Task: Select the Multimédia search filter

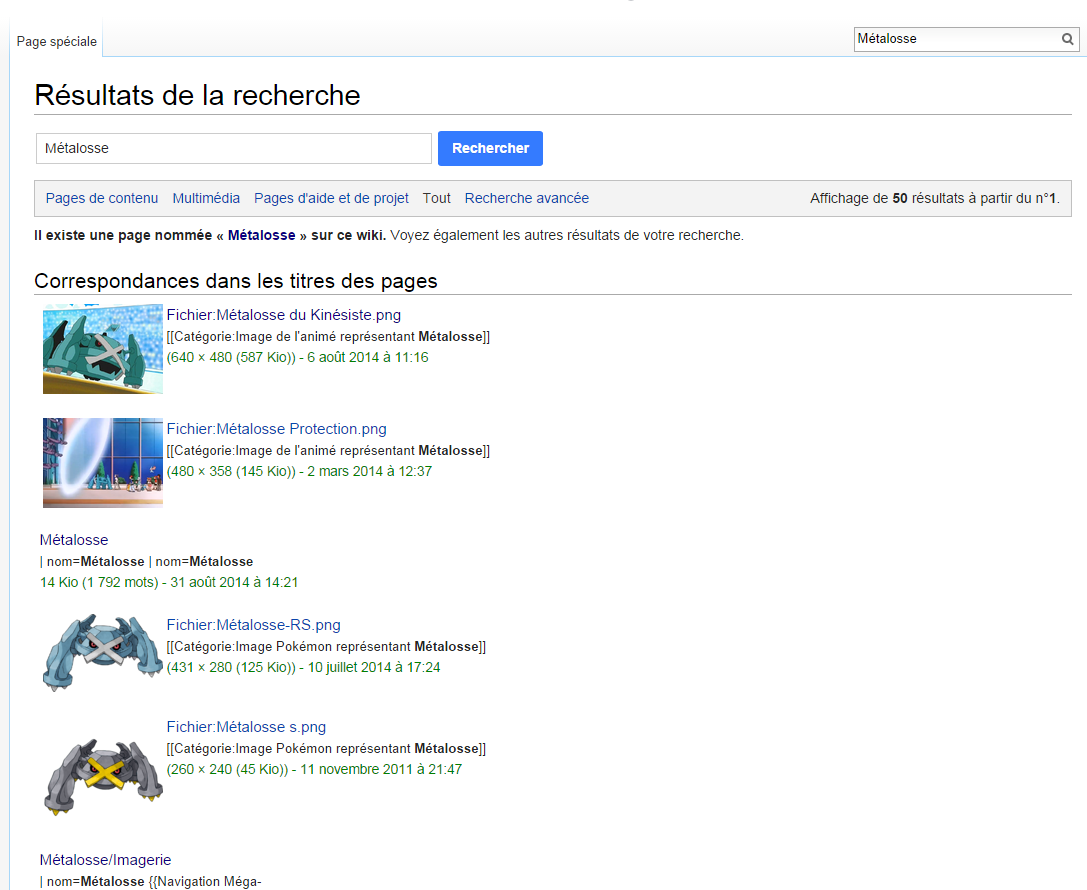Action: 206,198
